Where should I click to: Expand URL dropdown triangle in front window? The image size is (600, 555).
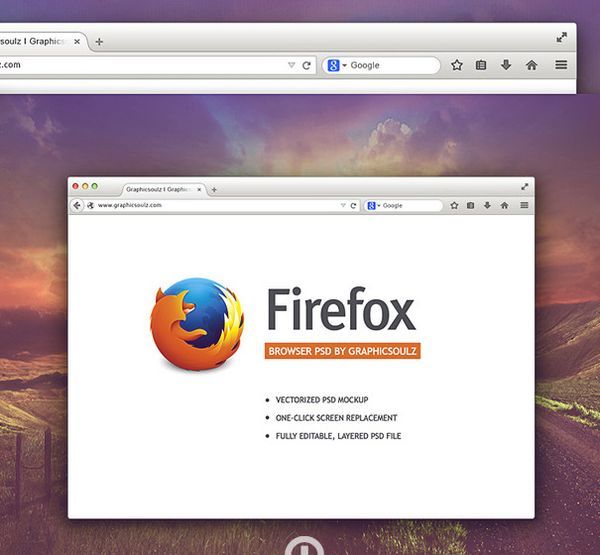343,206
